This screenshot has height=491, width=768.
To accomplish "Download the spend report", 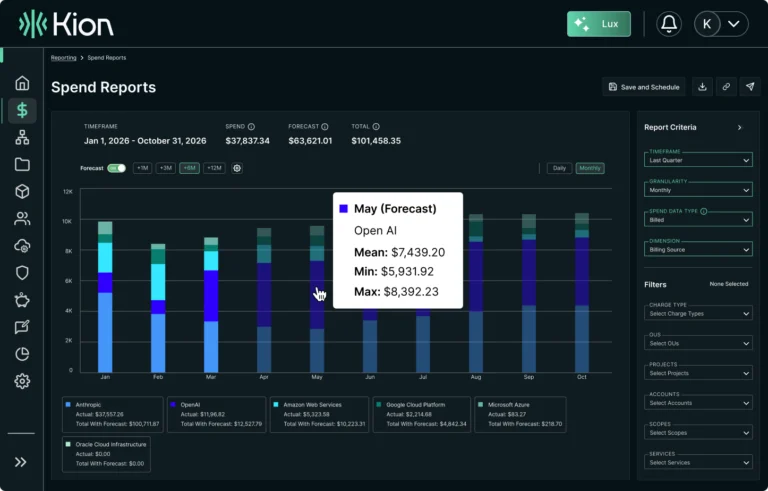I will (702, 87).
